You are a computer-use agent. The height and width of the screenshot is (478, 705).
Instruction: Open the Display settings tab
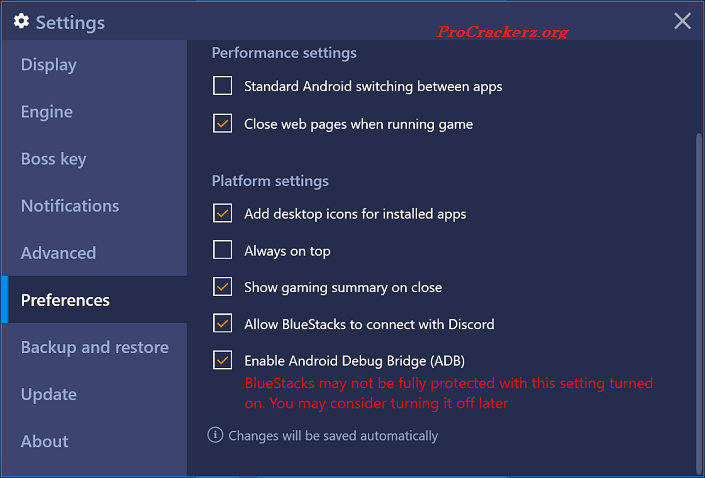(x=49, y=65)
